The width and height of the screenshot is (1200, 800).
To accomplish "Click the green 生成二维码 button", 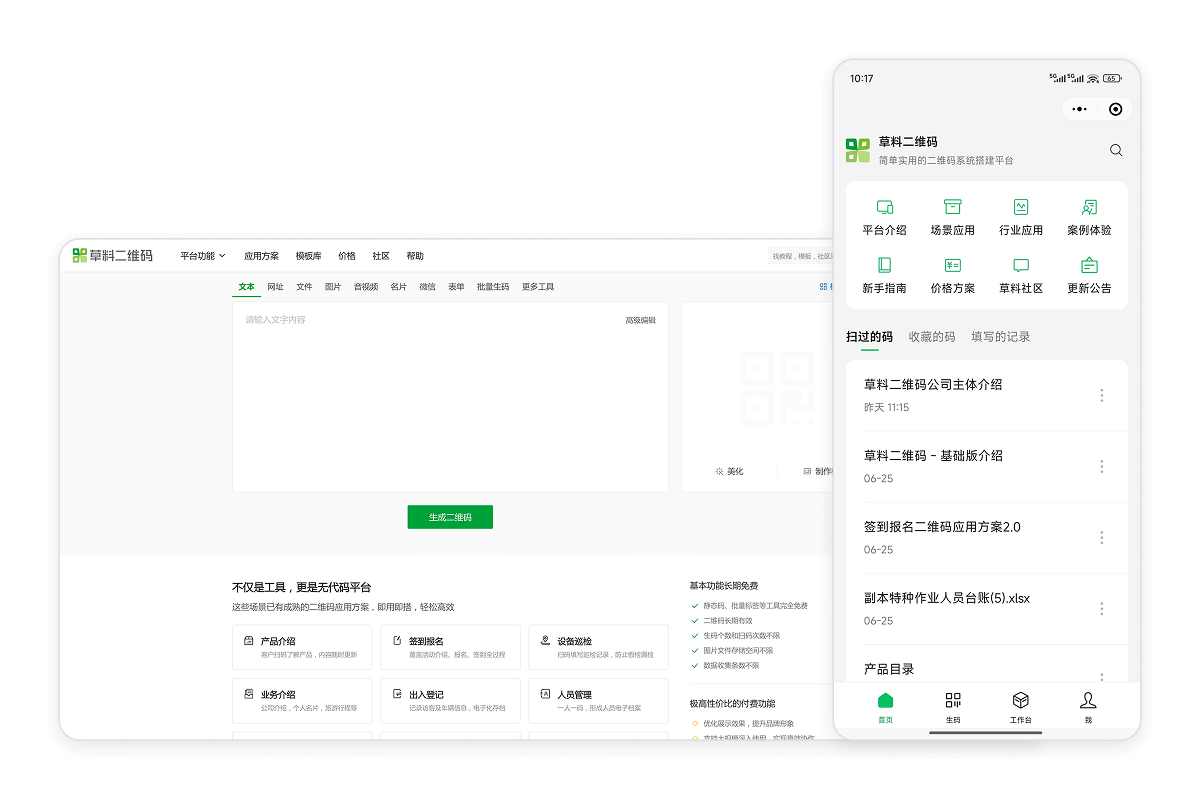I will [x=450, y=517].
